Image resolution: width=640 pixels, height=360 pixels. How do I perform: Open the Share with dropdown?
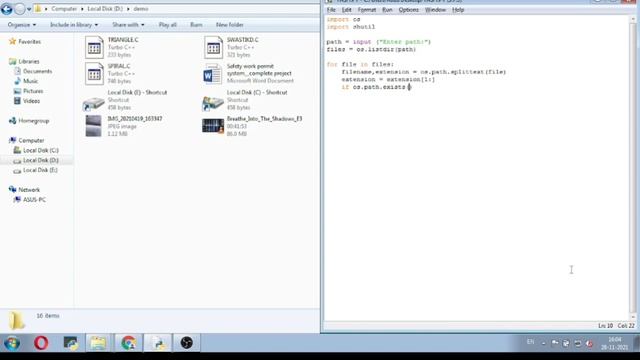128,25
